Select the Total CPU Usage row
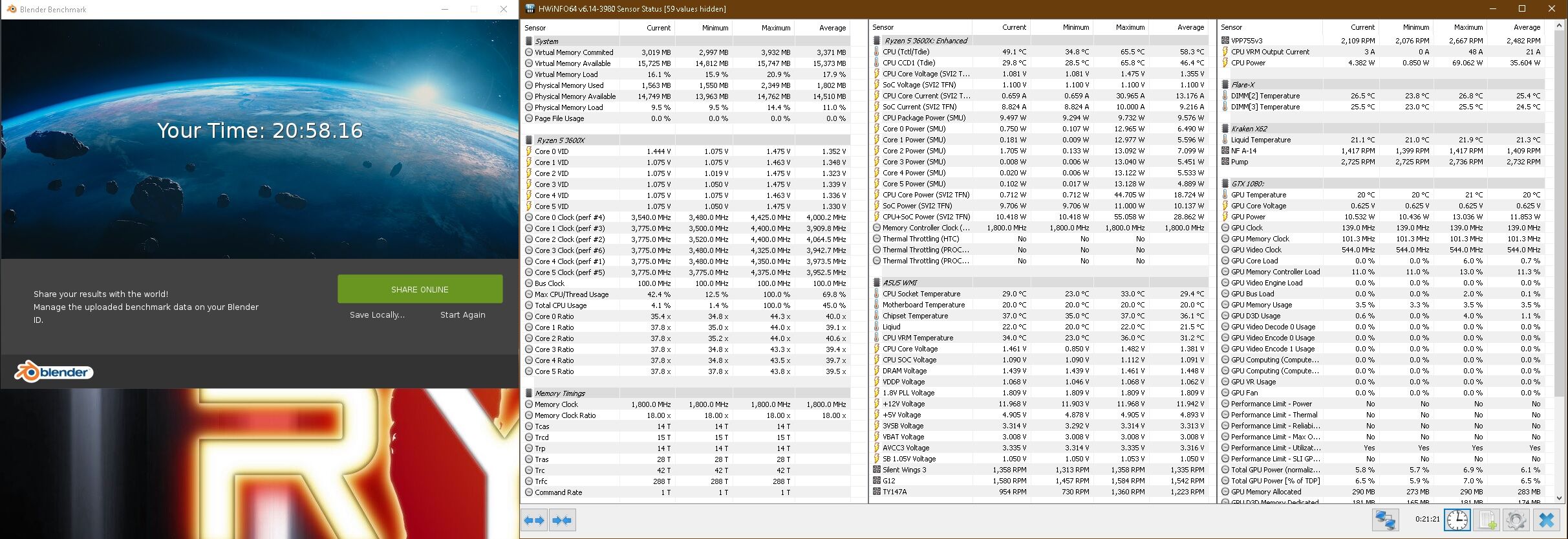 point(685,305)
